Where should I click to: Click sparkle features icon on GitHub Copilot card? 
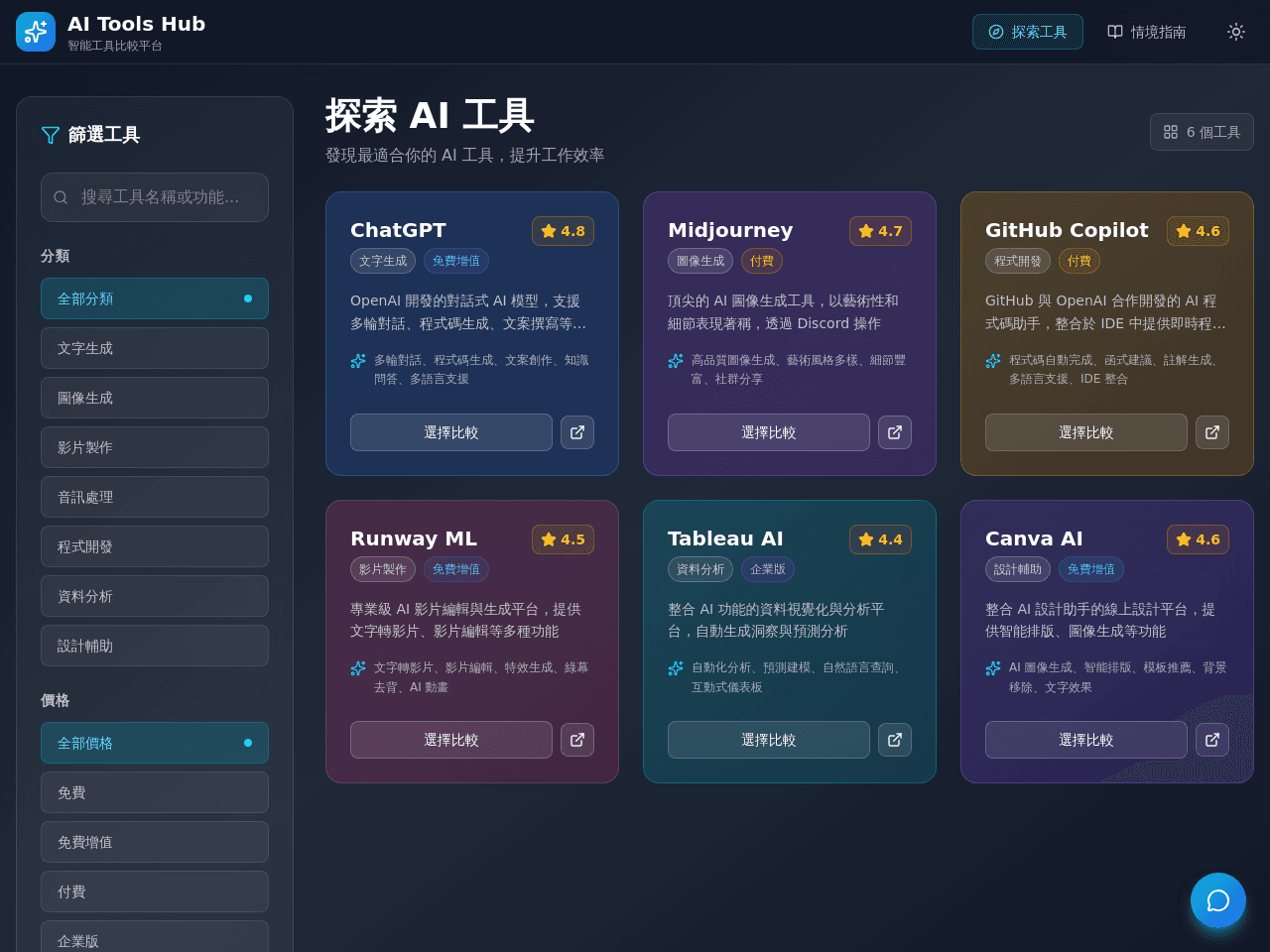click(x=993, y=361)
